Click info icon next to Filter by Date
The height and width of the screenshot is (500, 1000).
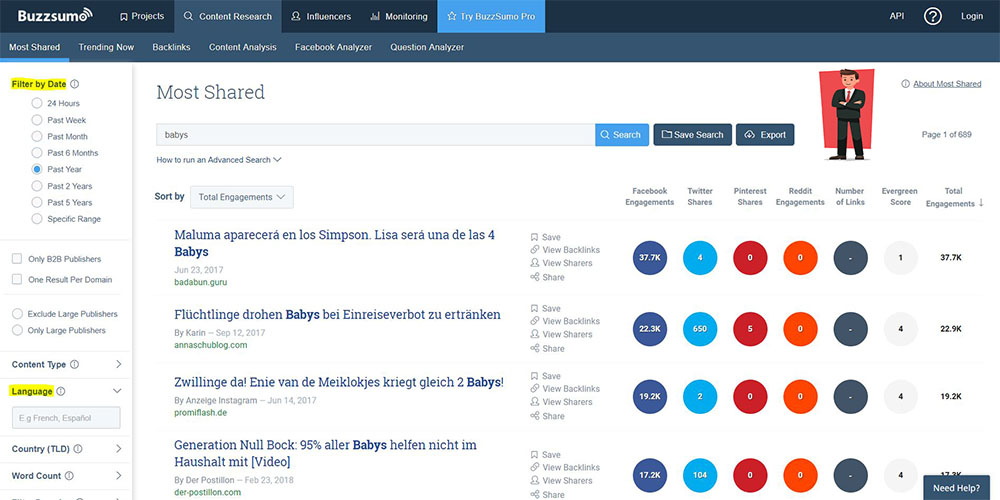point(75,84)
